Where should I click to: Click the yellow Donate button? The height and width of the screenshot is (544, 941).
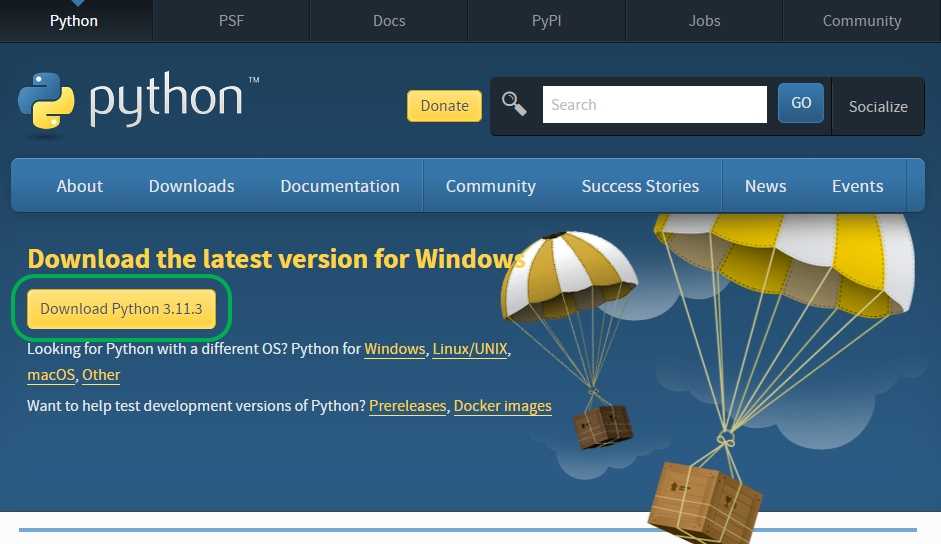(444, 106)
